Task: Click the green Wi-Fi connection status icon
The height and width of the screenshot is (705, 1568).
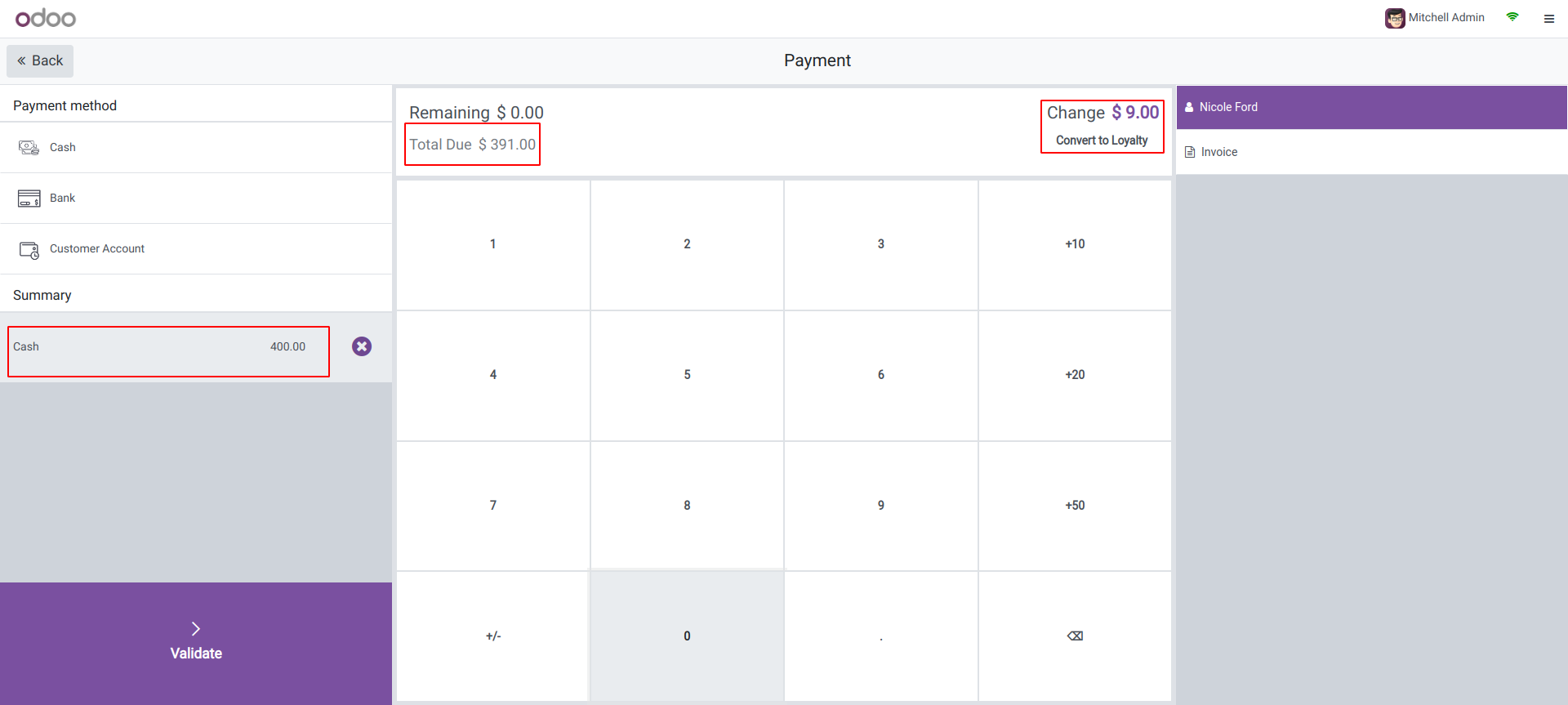Action: [x=1512, y=17]
